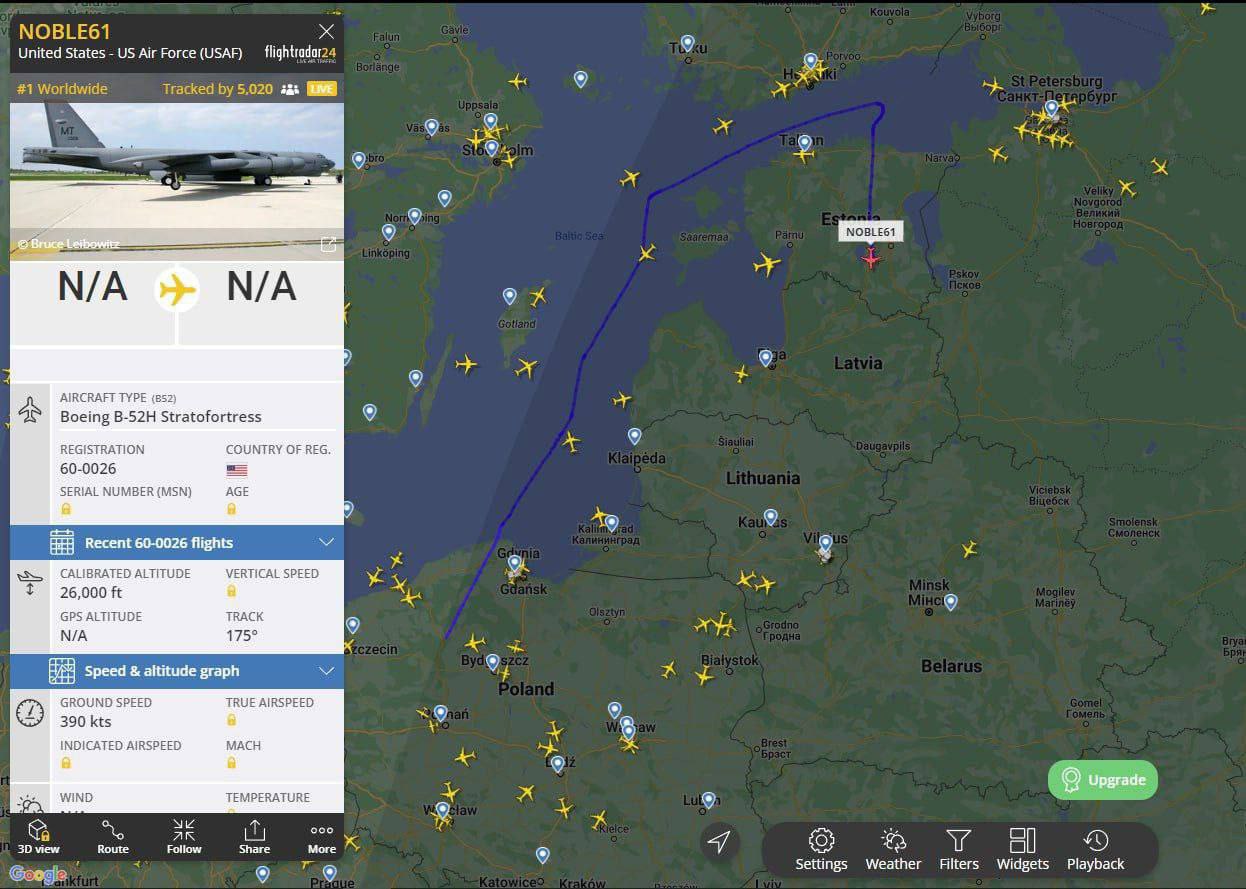Open the Playback feature

click(x=1095, y=850)
